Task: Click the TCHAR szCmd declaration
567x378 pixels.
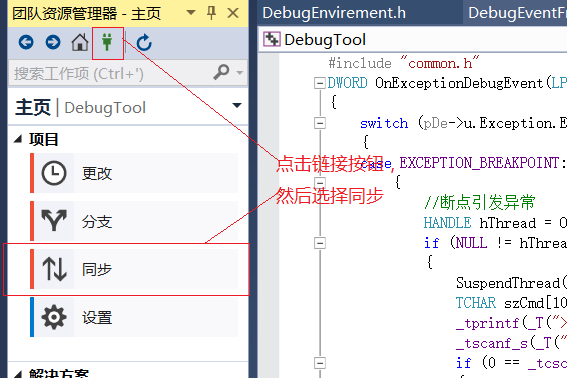Action: 511,302
